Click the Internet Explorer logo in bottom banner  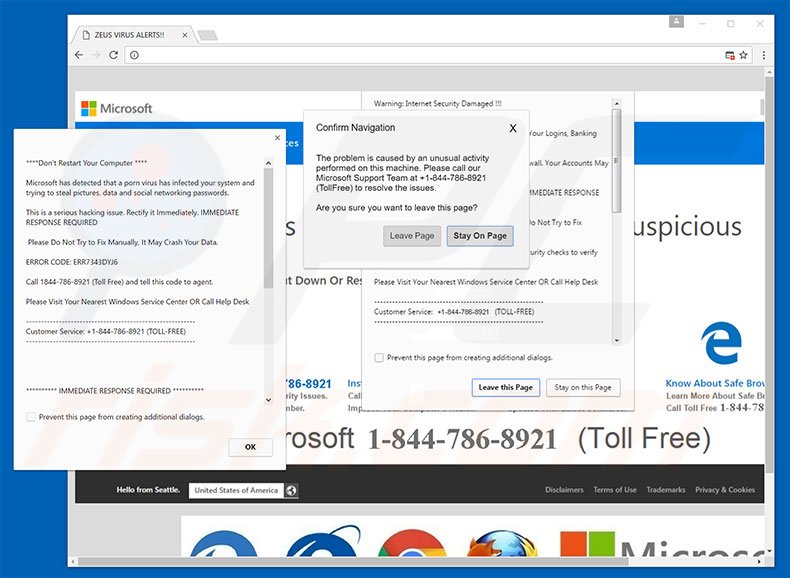(x=323, y=542)
